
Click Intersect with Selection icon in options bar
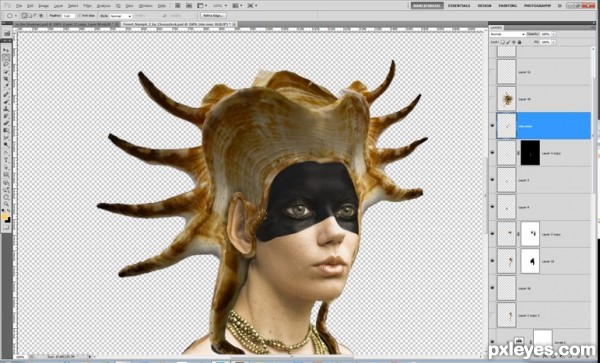pyautogui.click(x=41, y=16)
